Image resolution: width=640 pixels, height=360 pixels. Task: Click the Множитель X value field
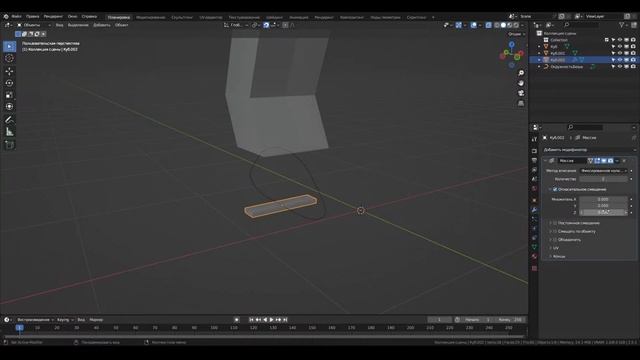coord(603,199)
